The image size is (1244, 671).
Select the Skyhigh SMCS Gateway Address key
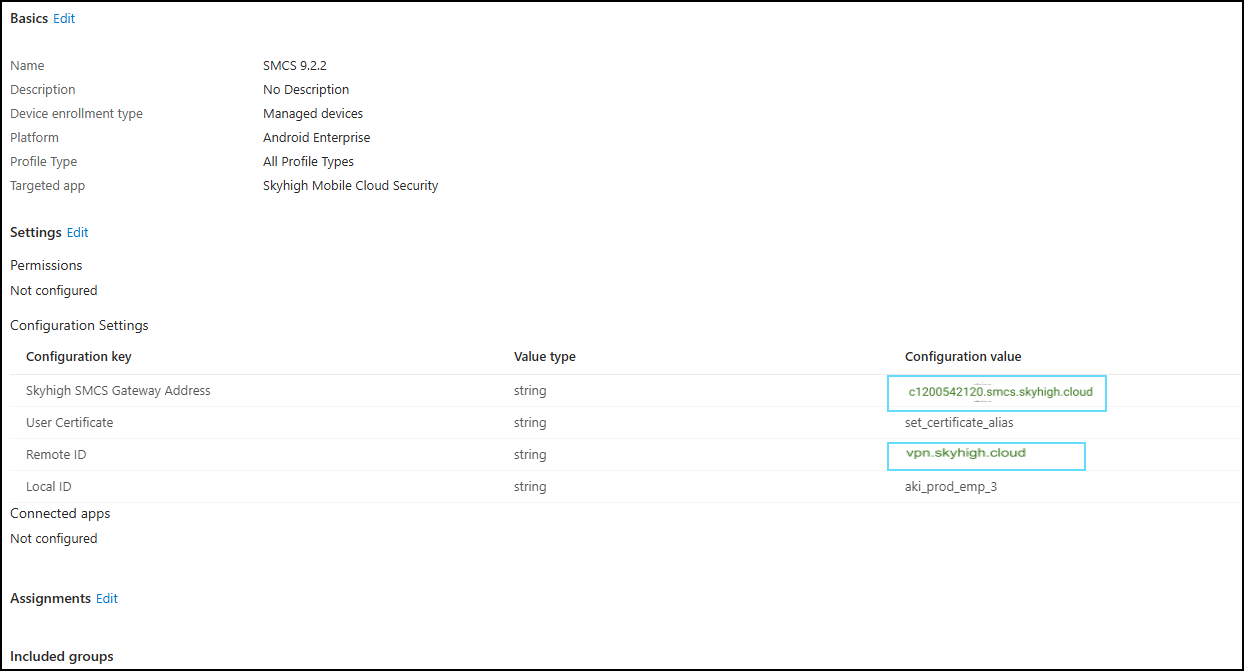pos(118,390)
